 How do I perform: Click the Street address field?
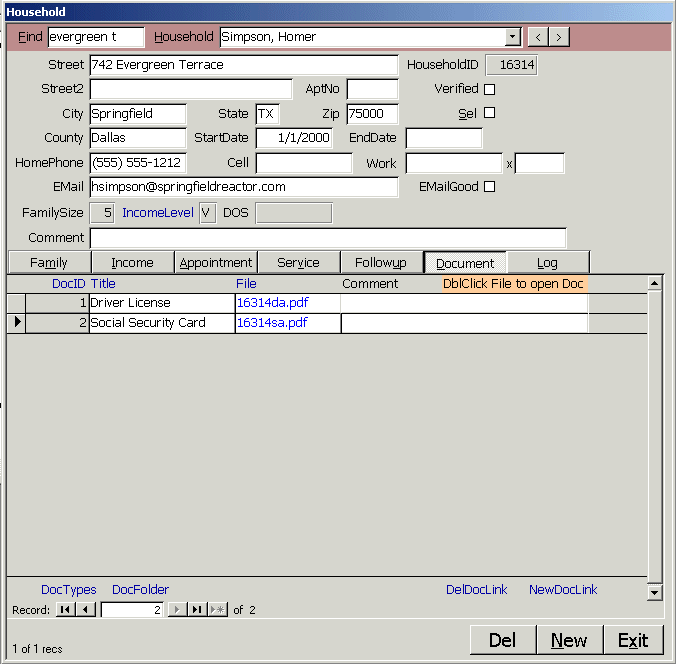coord(244,65)
